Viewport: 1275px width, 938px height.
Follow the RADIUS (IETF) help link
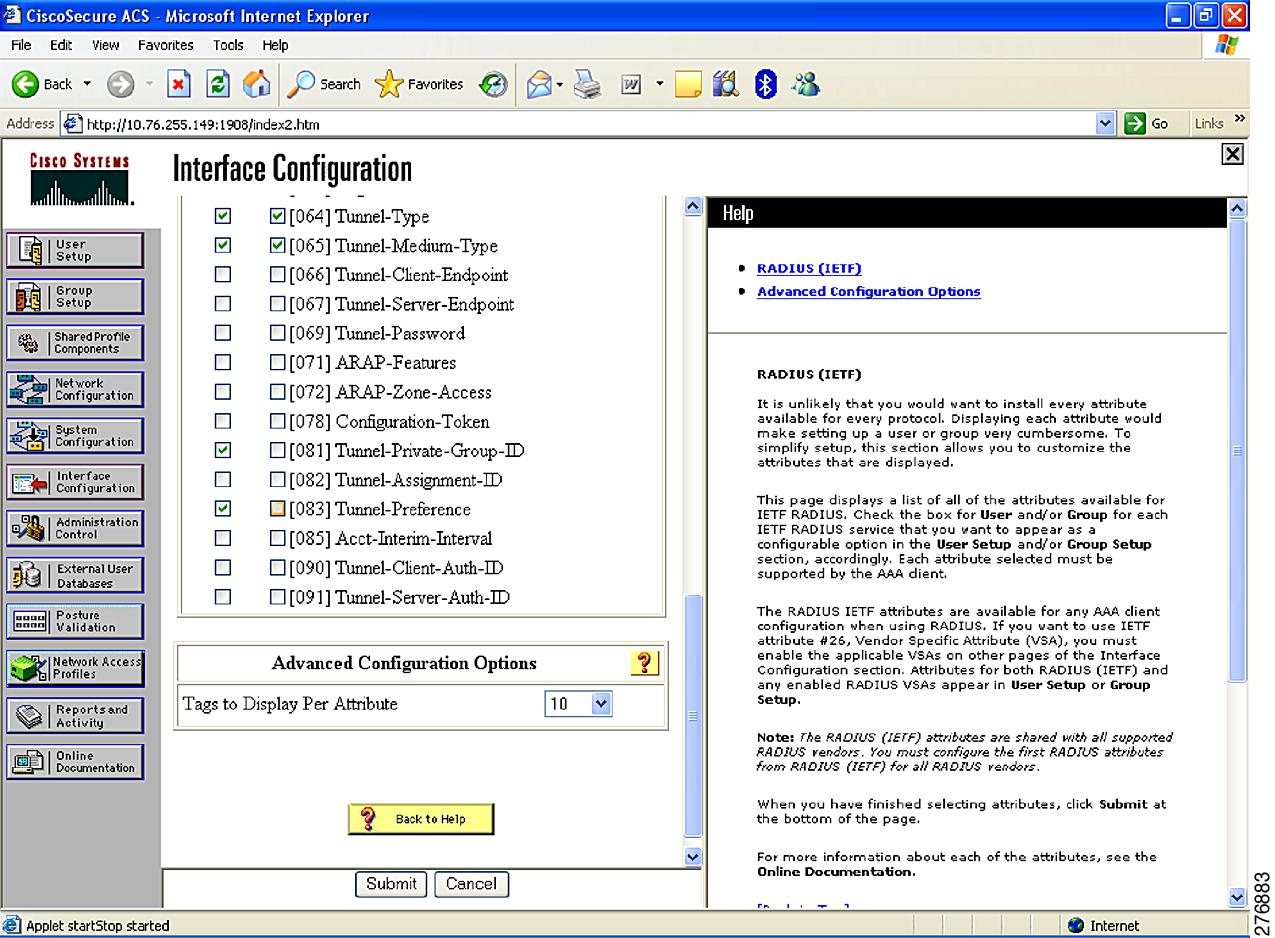tap(809, 268)
